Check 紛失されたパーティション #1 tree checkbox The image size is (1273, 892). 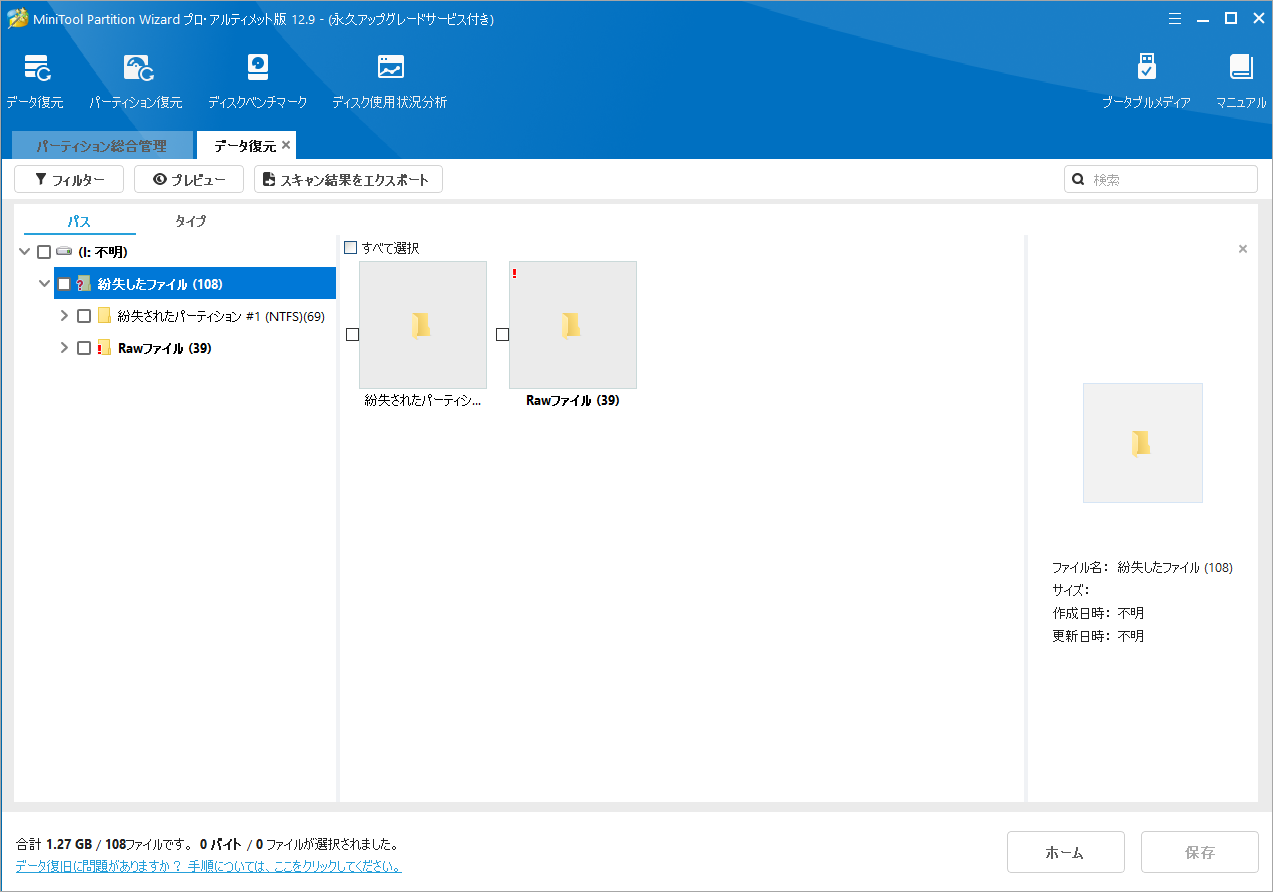pyautogui.click(x=84, y=316)
